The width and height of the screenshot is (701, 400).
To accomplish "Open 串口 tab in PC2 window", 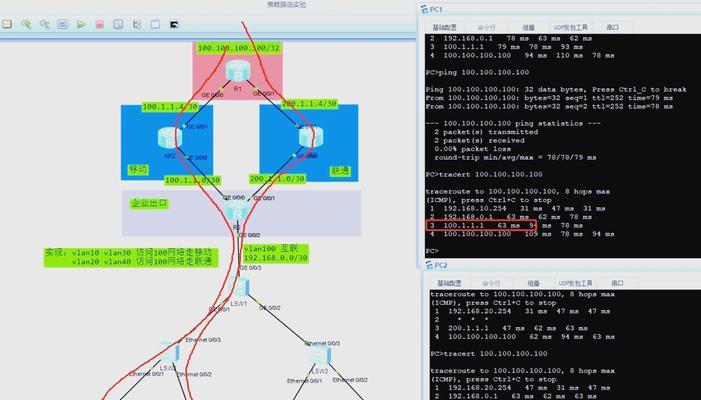I will click(617, 283).
